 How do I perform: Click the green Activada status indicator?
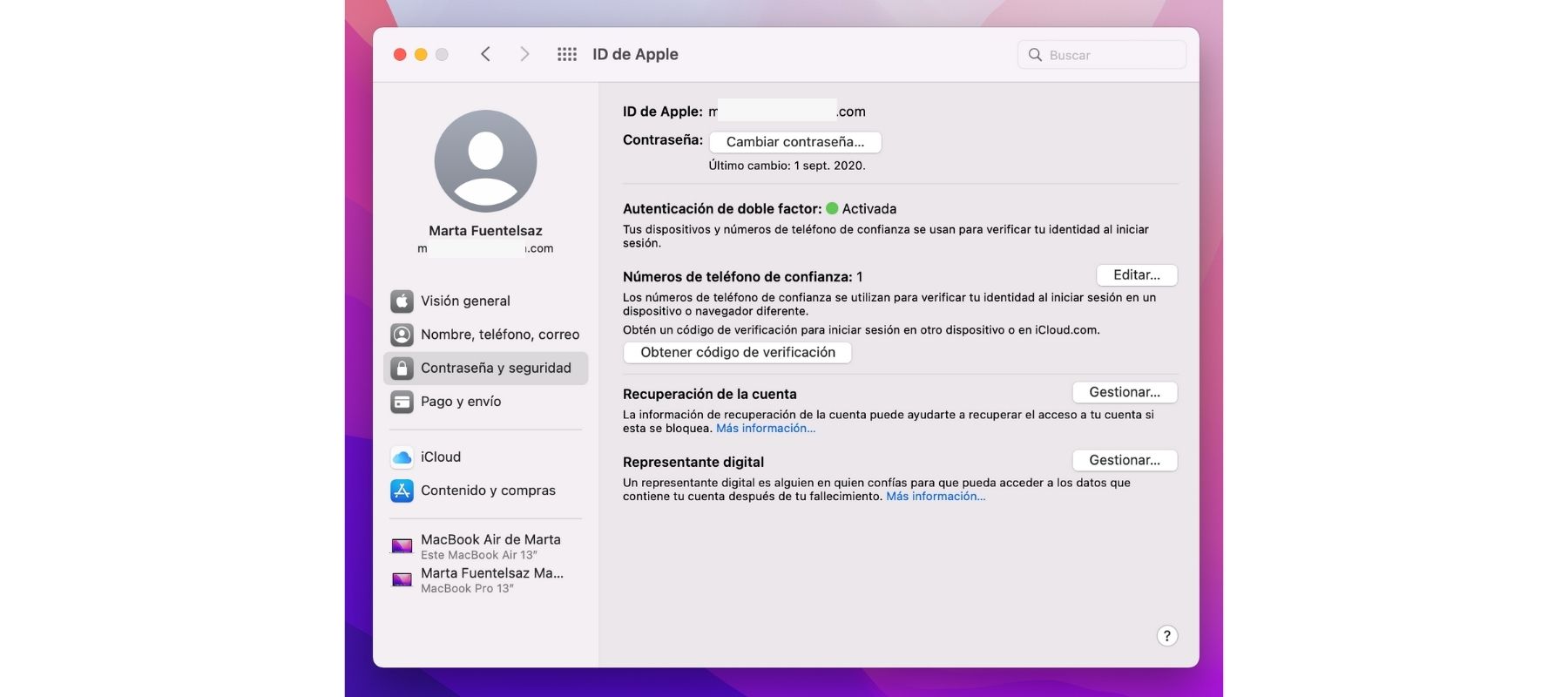tap(832, 209)
